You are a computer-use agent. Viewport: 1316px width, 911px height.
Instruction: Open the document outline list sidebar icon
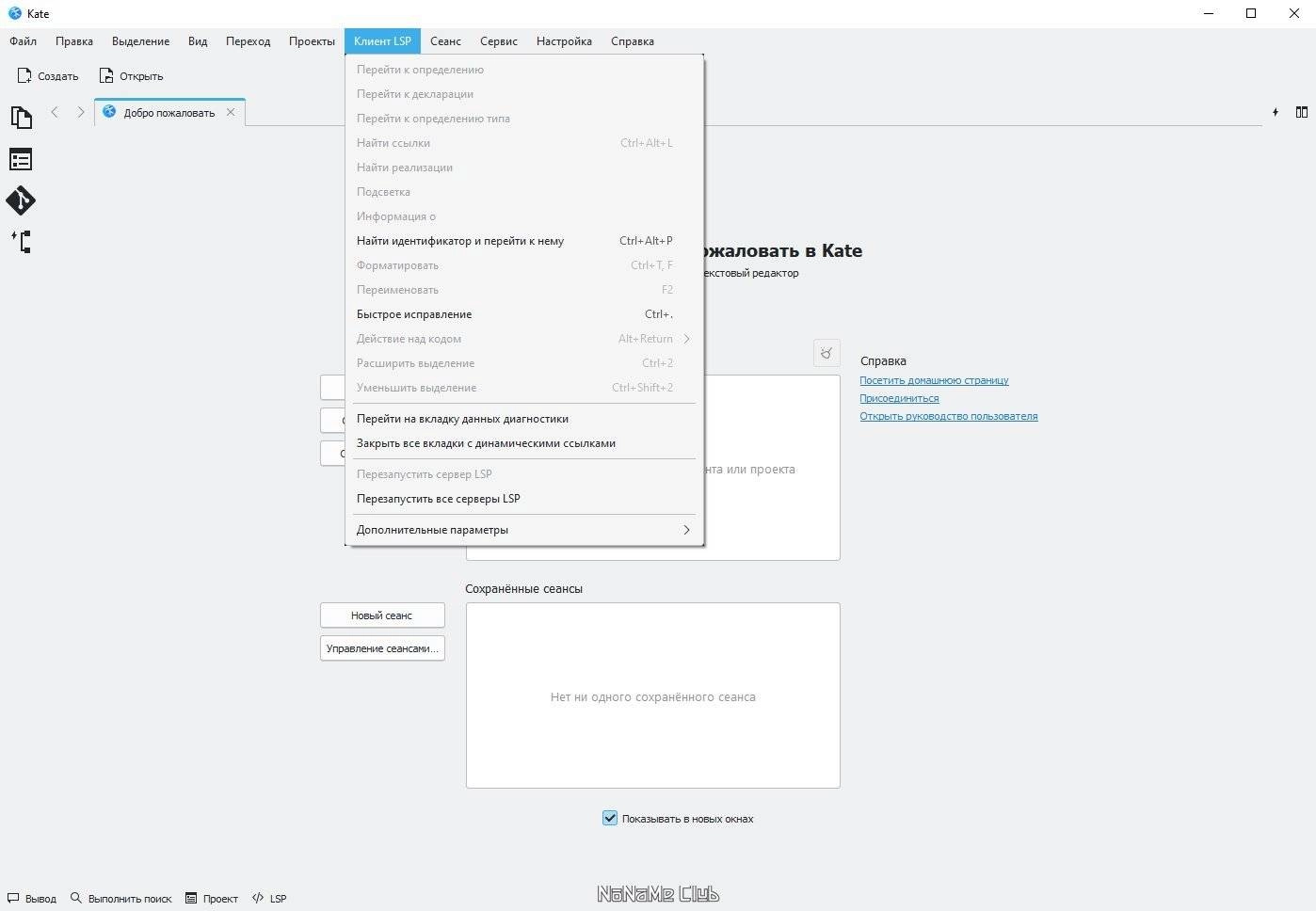click(x=21, y=159)
